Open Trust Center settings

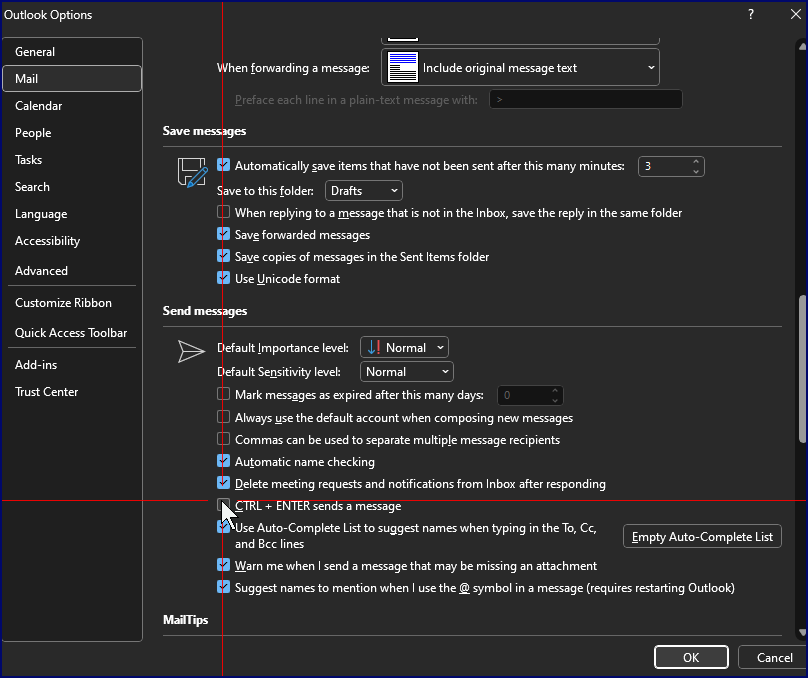click(x=72, y=392)
